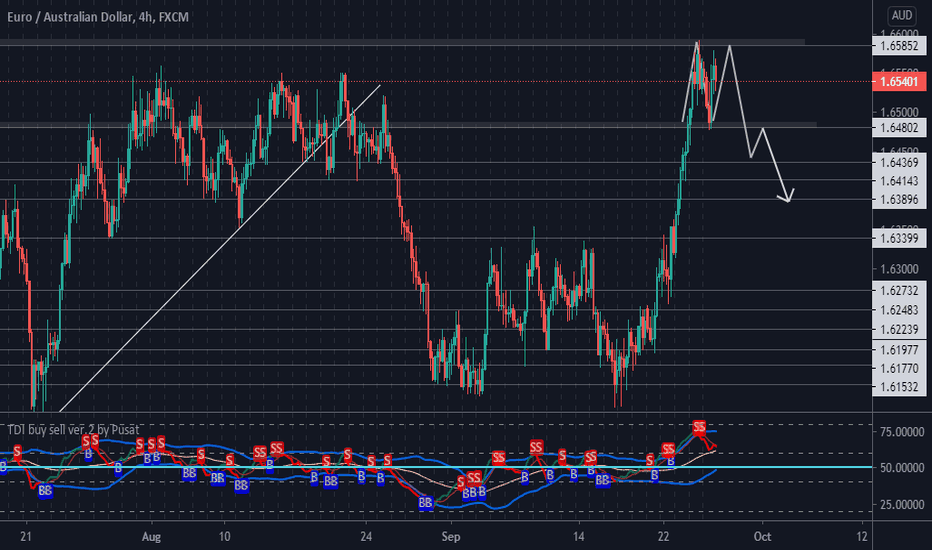Image resolution: width=932 pixels, height=550 pixels.
Task: Click the 22 date label on time axis
Action: (663, 537)
